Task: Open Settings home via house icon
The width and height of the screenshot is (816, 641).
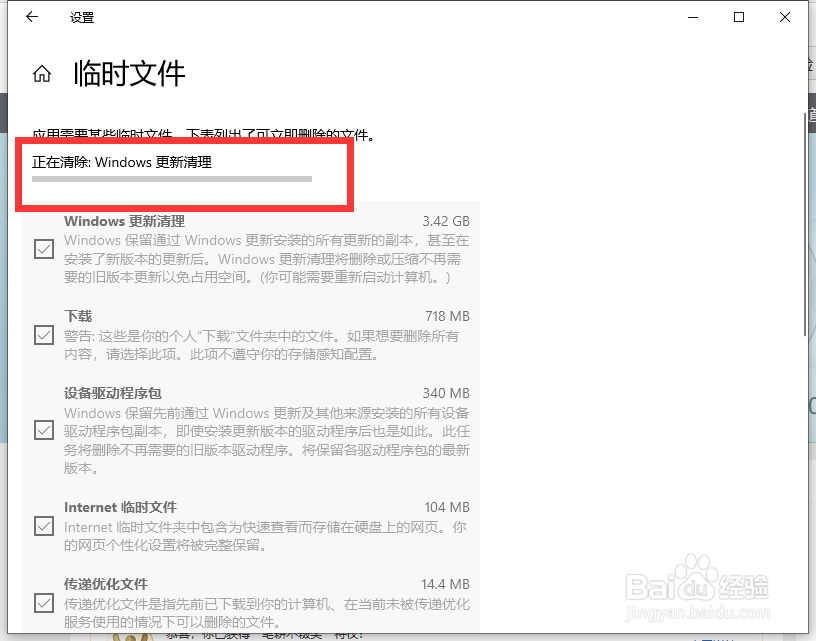Action: tap(42, 74)
